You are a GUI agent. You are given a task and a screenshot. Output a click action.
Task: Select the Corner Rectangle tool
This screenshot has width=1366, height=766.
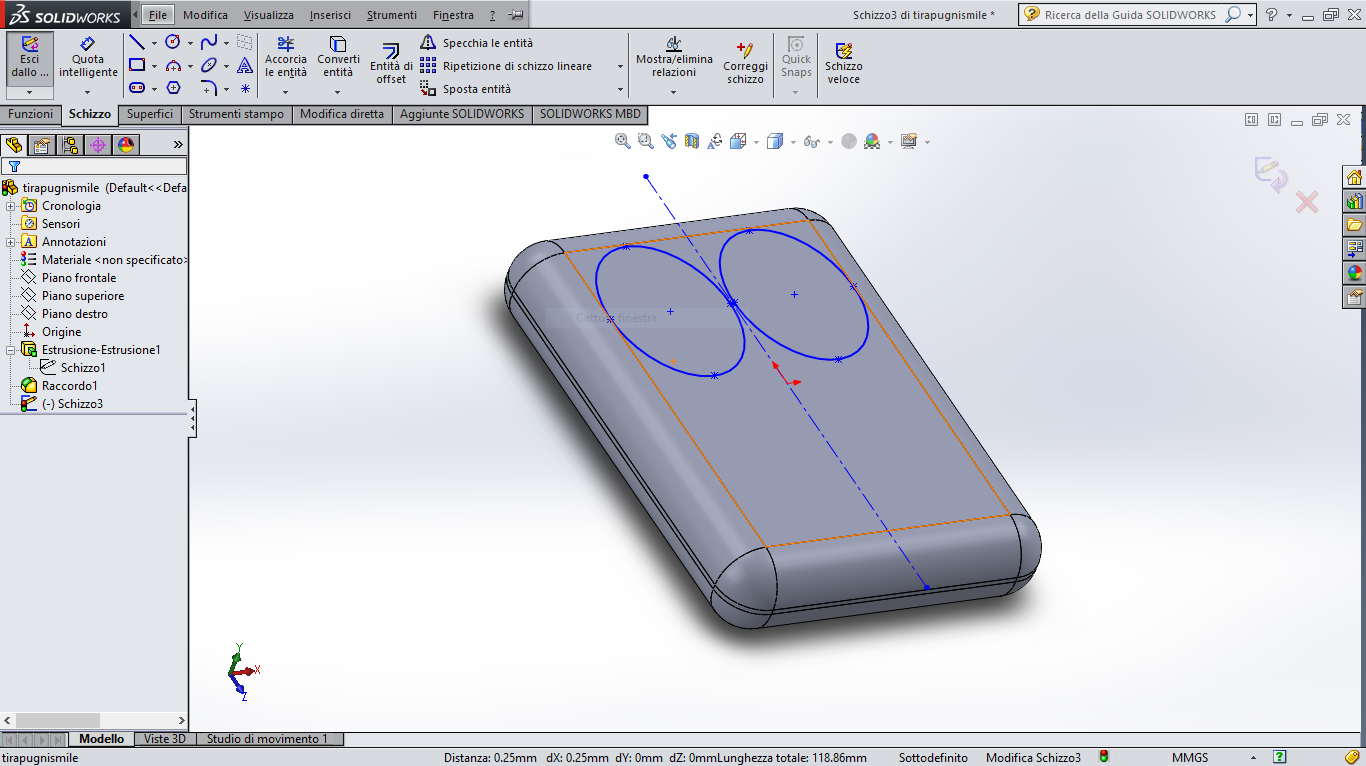[x=137, y=65]
